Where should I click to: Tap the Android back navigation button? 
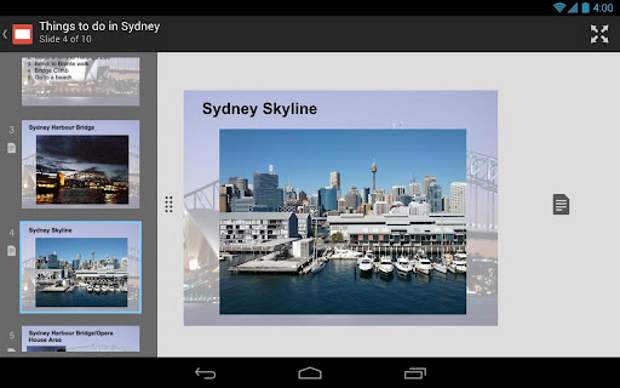[206, 373]
